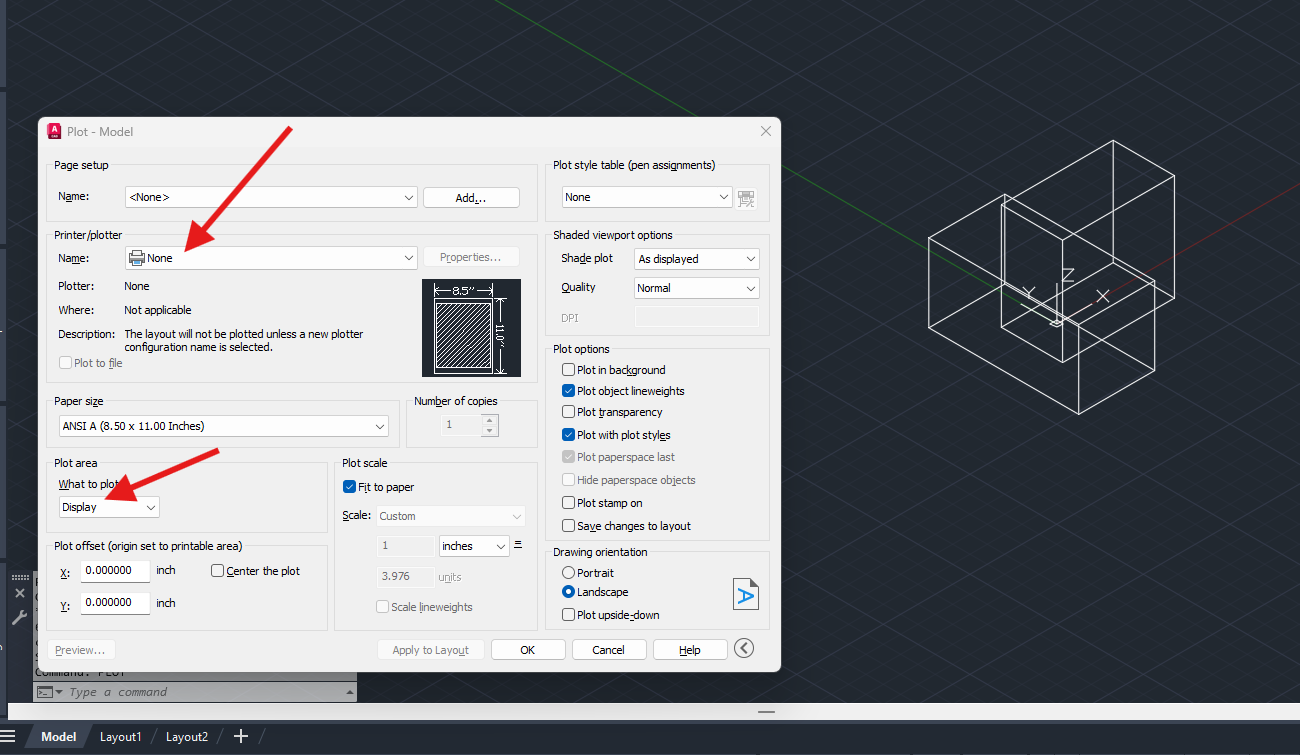Switch to the Model tab

click(x=58, y=737)
